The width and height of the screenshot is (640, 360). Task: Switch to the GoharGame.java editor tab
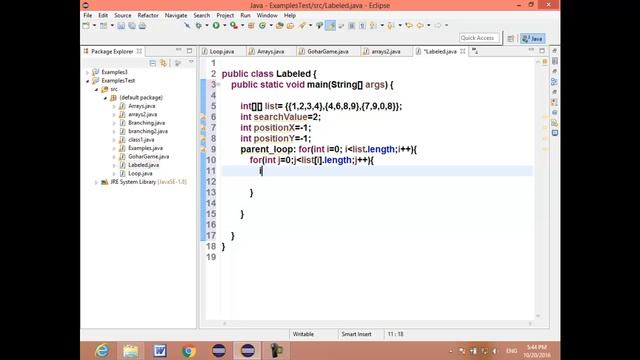[x=328, y=51]
